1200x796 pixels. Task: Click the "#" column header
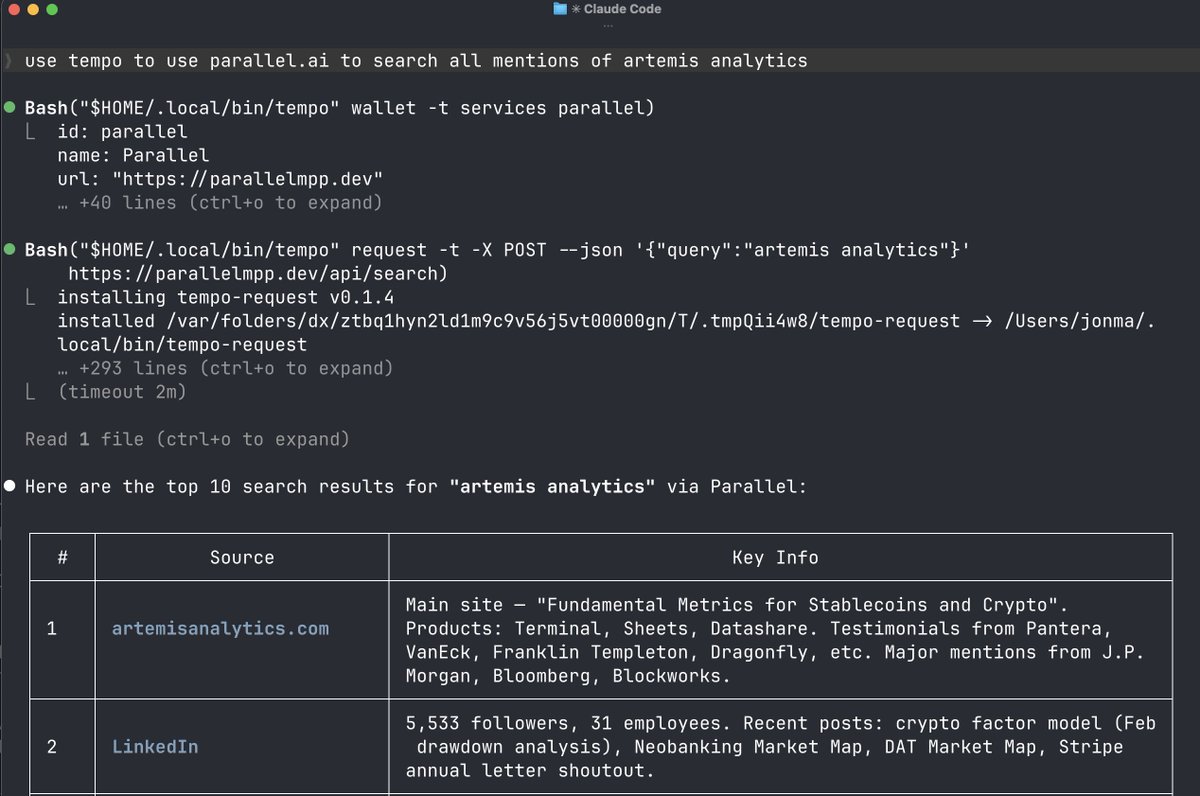[x=62, y=558]
